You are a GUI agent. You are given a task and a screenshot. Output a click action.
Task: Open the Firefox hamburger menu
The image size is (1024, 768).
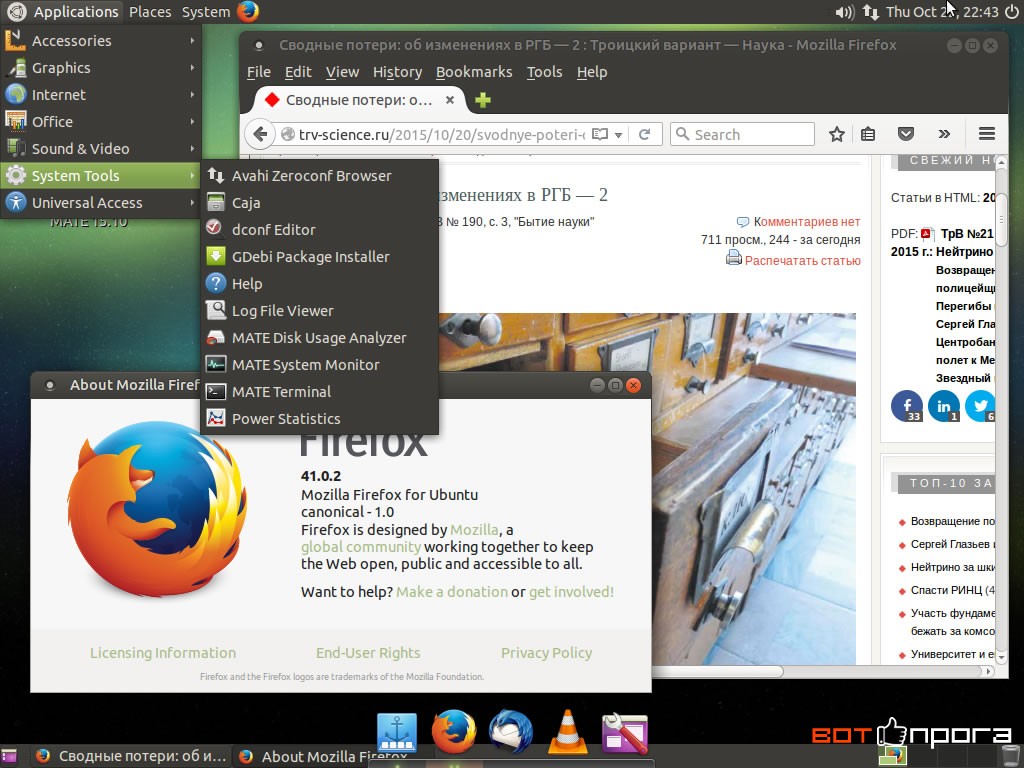point(987,134)
